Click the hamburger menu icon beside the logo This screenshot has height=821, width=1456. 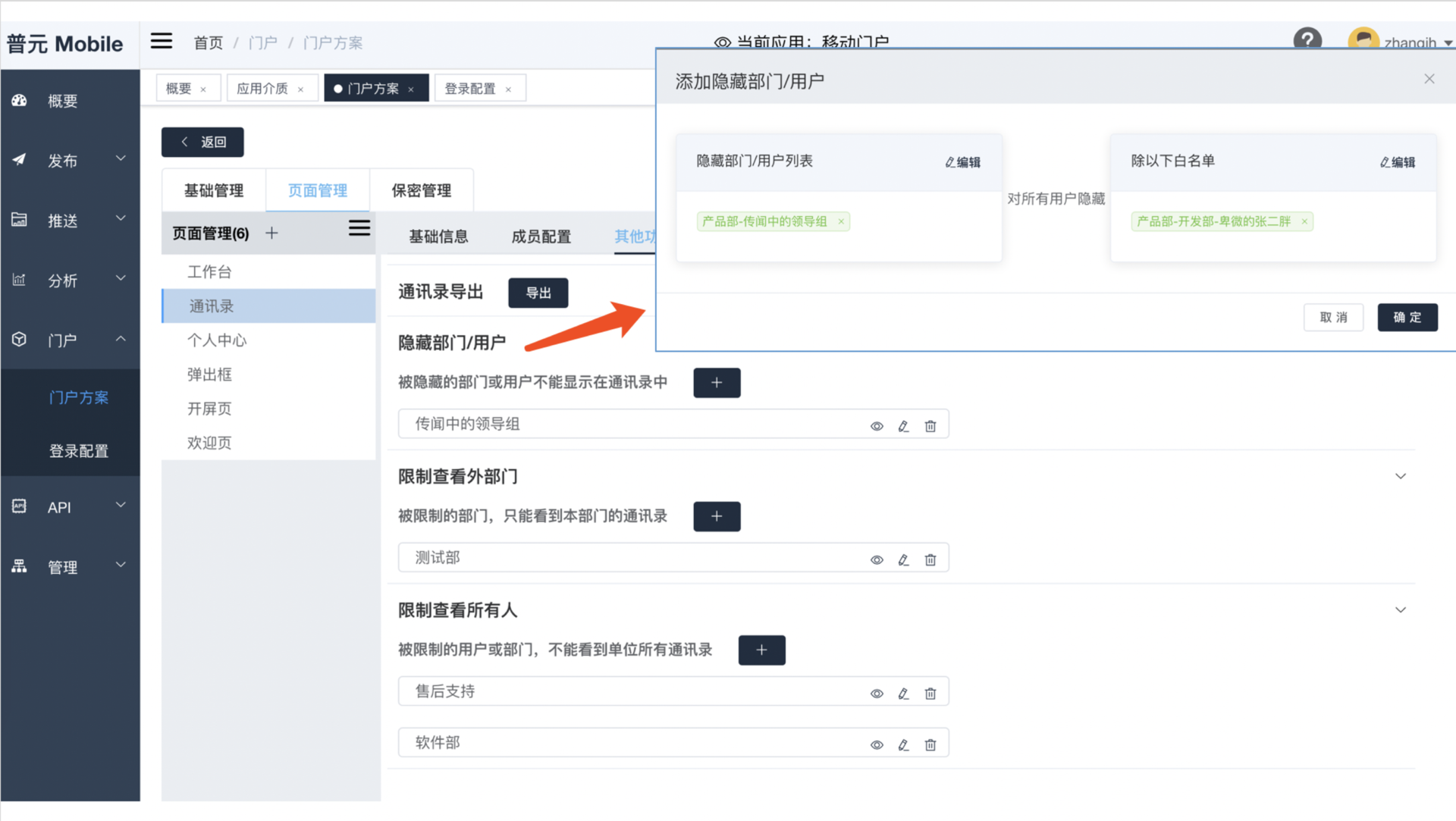pos(162,41)
